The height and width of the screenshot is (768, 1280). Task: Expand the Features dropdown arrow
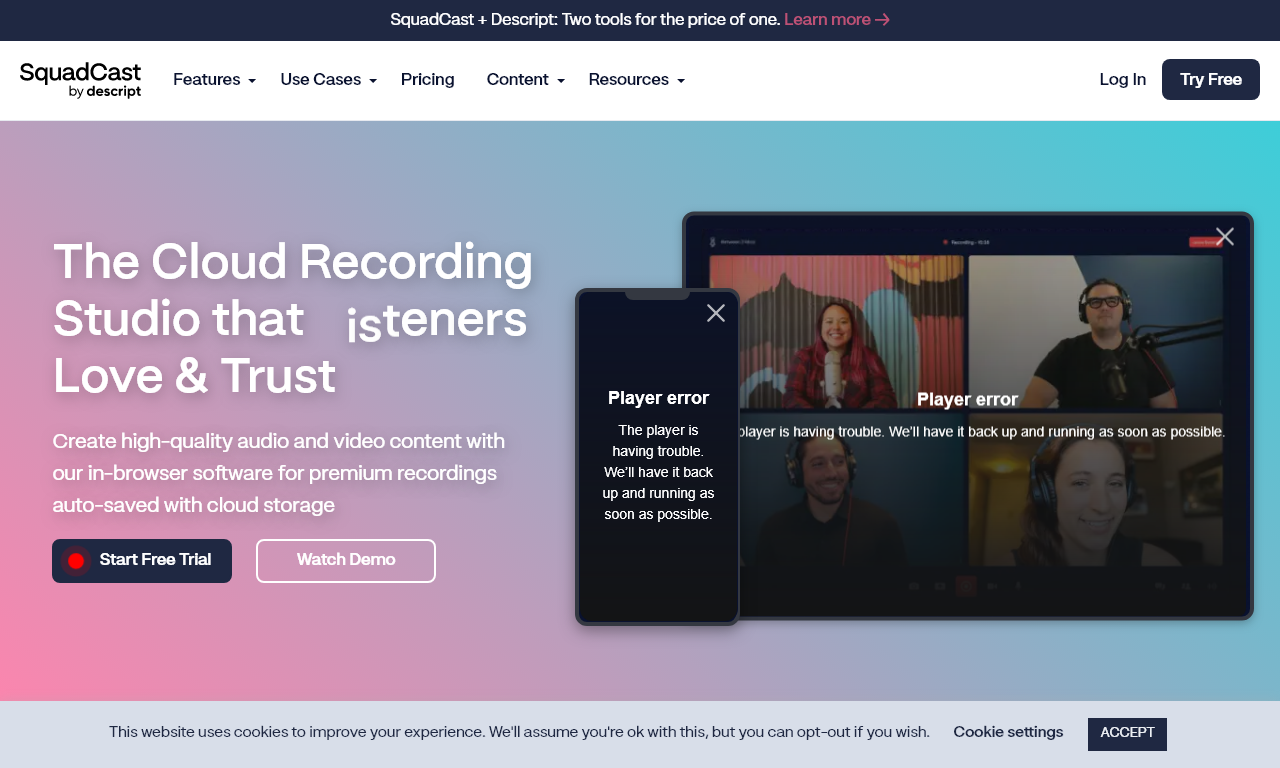252,81
